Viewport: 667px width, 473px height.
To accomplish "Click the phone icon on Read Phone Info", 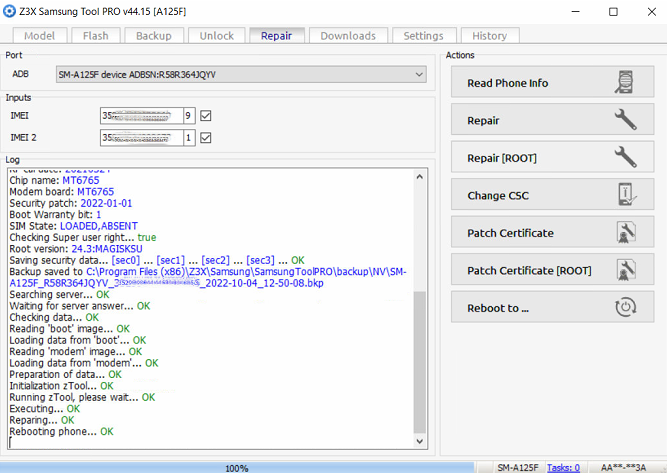I will point(625,83).
